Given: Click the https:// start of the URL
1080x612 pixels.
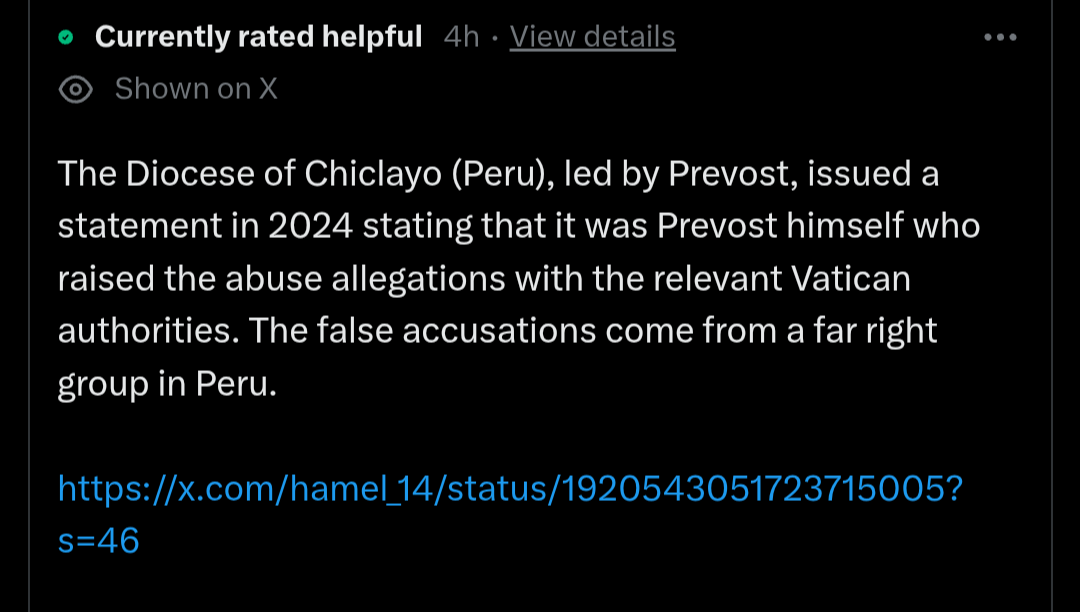Looking at the screenshot, I should (118, 489).
